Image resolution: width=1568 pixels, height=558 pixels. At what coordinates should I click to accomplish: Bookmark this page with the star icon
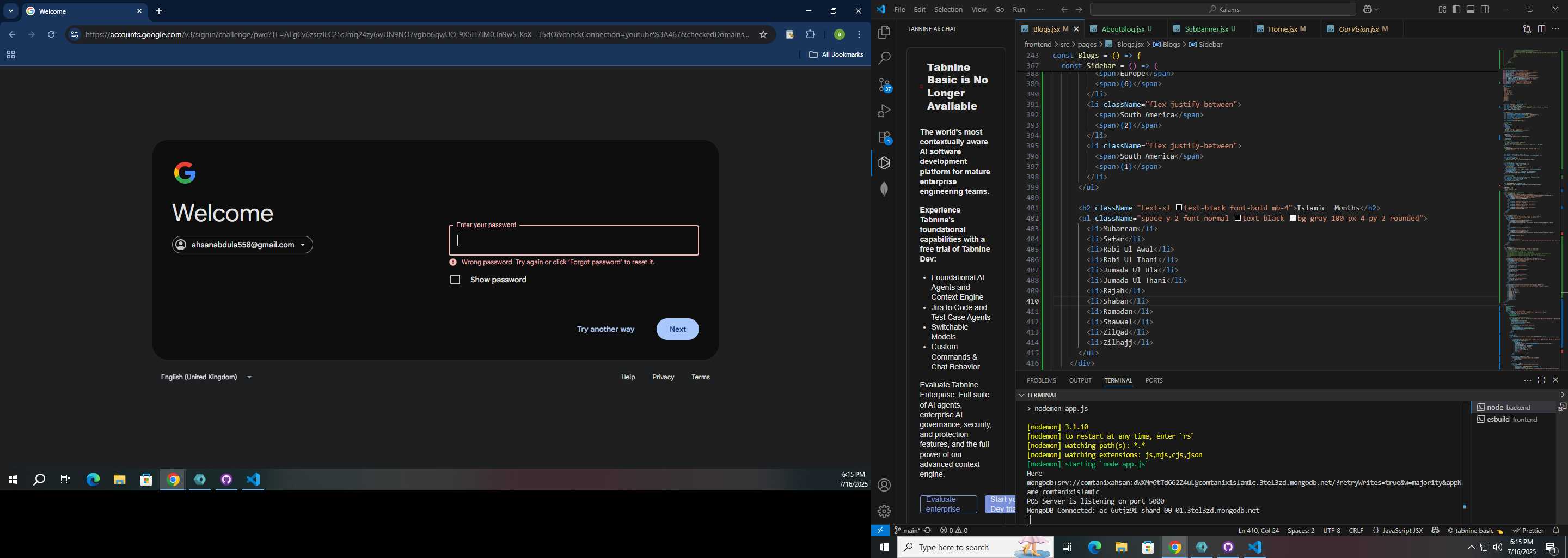[763, 35]
